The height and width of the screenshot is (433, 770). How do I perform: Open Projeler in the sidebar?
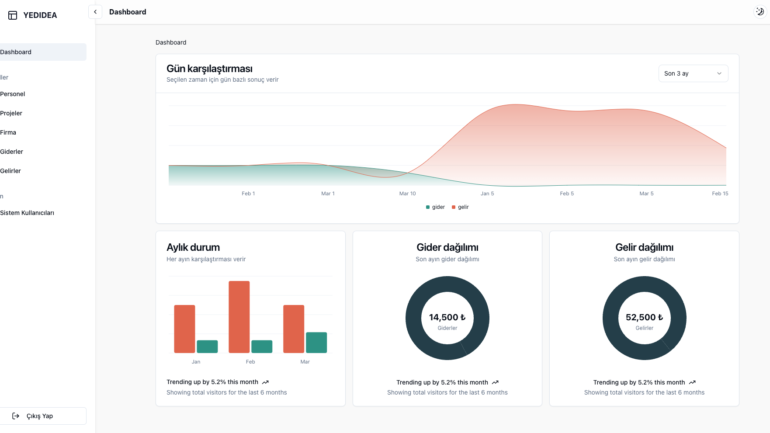pyautogui.click(x=11, y=113)
